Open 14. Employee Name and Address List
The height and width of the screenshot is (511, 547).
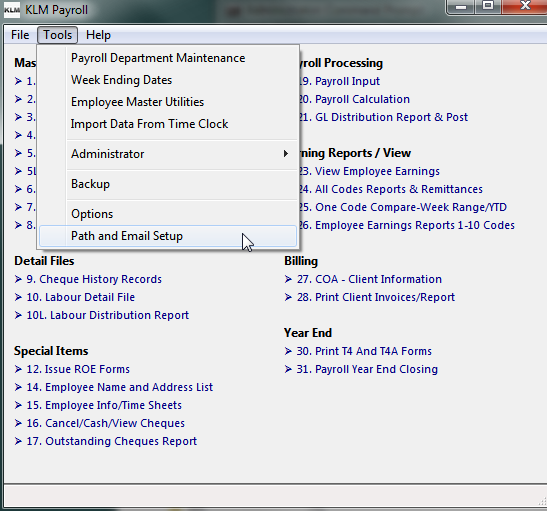click(120, 387)
